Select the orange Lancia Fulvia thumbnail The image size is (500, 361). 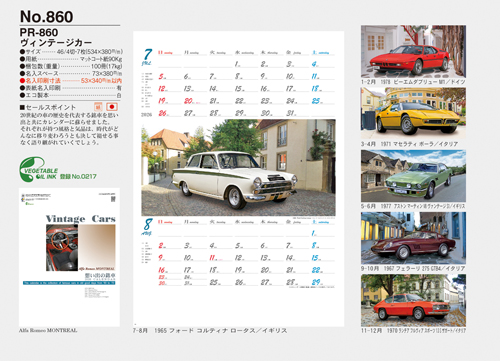tap(413, 300)
